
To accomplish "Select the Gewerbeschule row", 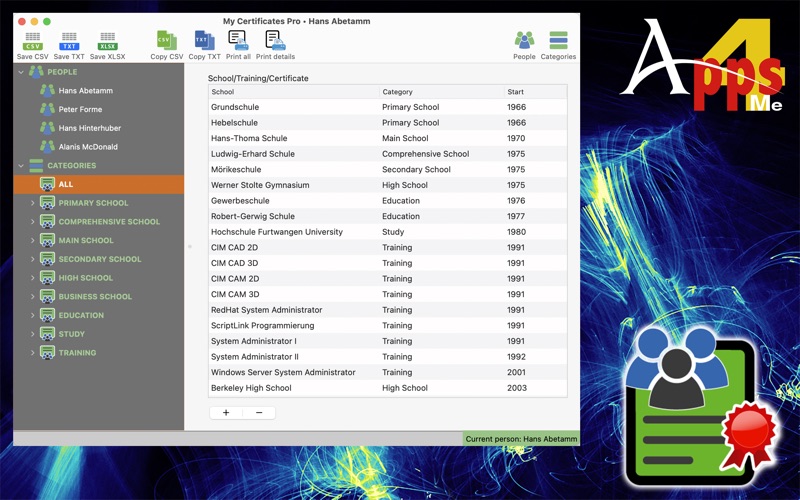I will pyautogui.click(x=388, y=201).
